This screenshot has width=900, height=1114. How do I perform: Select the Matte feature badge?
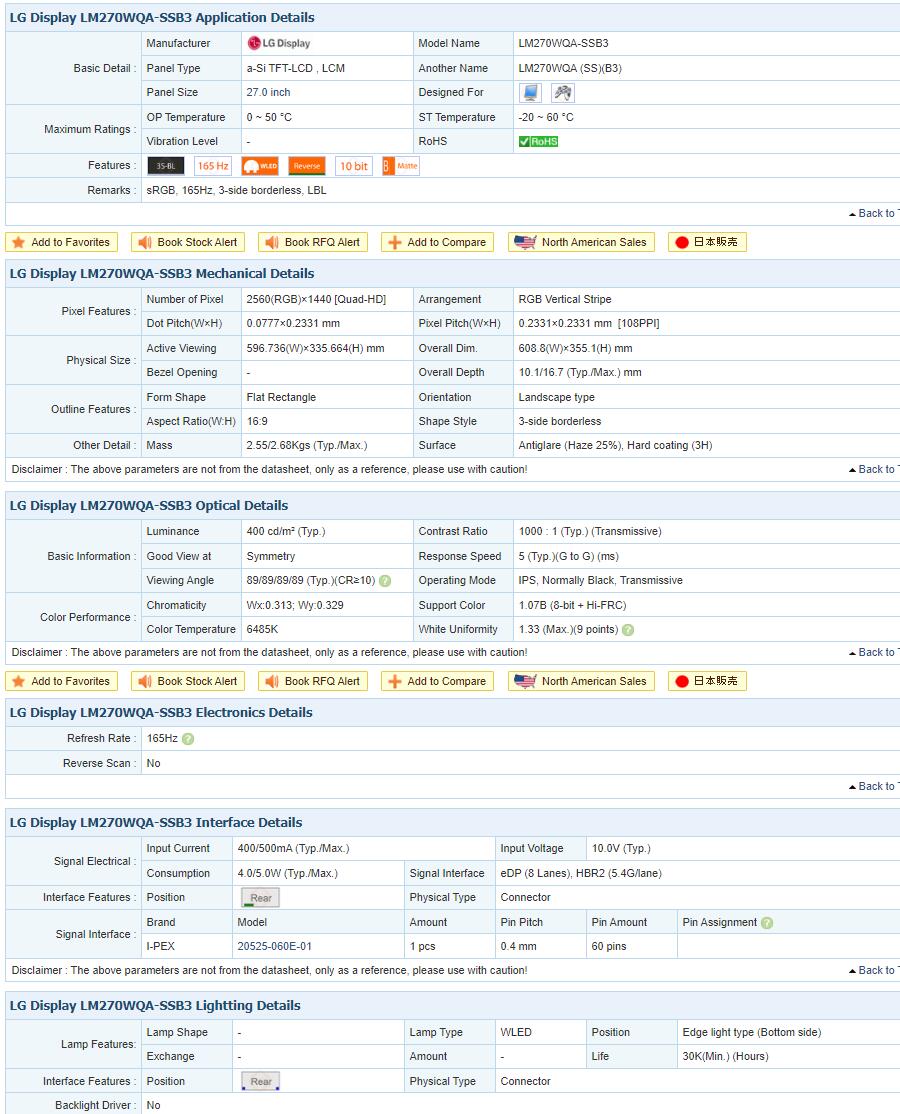(x=401, y=166)
